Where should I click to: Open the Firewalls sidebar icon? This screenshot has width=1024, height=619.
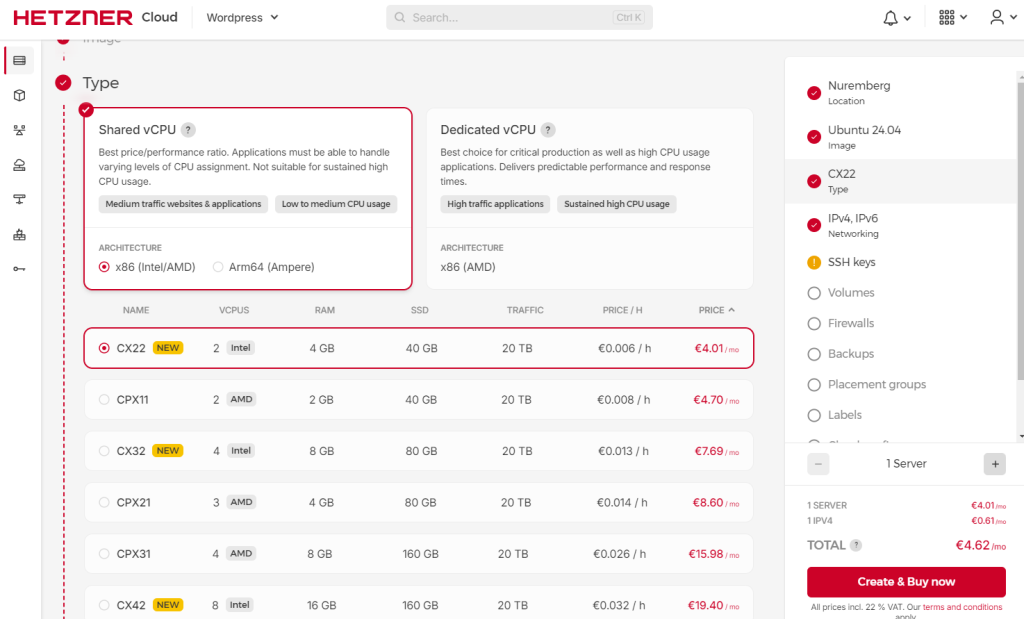click(x=19, y=235)
